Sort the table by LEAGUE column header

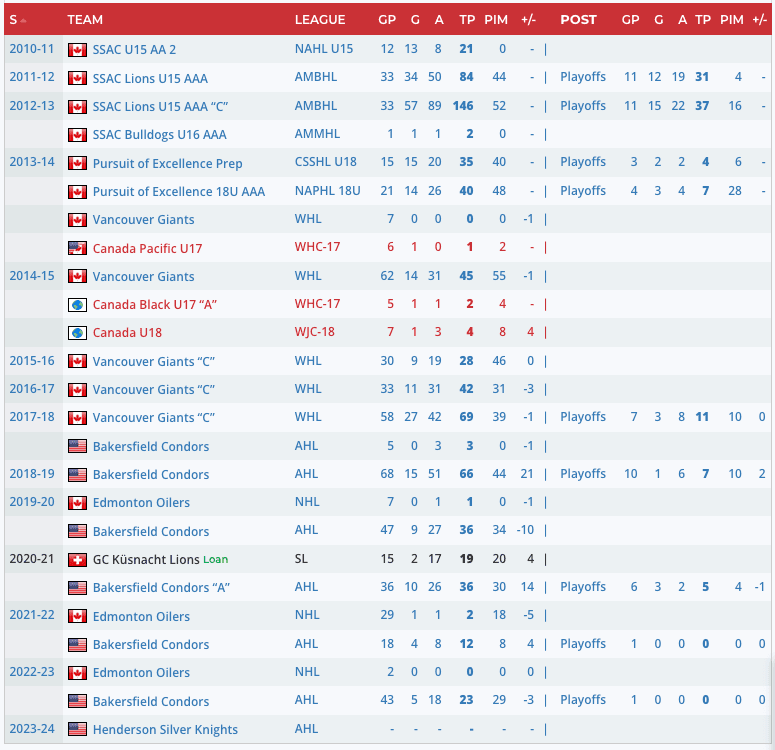point(320,20)
